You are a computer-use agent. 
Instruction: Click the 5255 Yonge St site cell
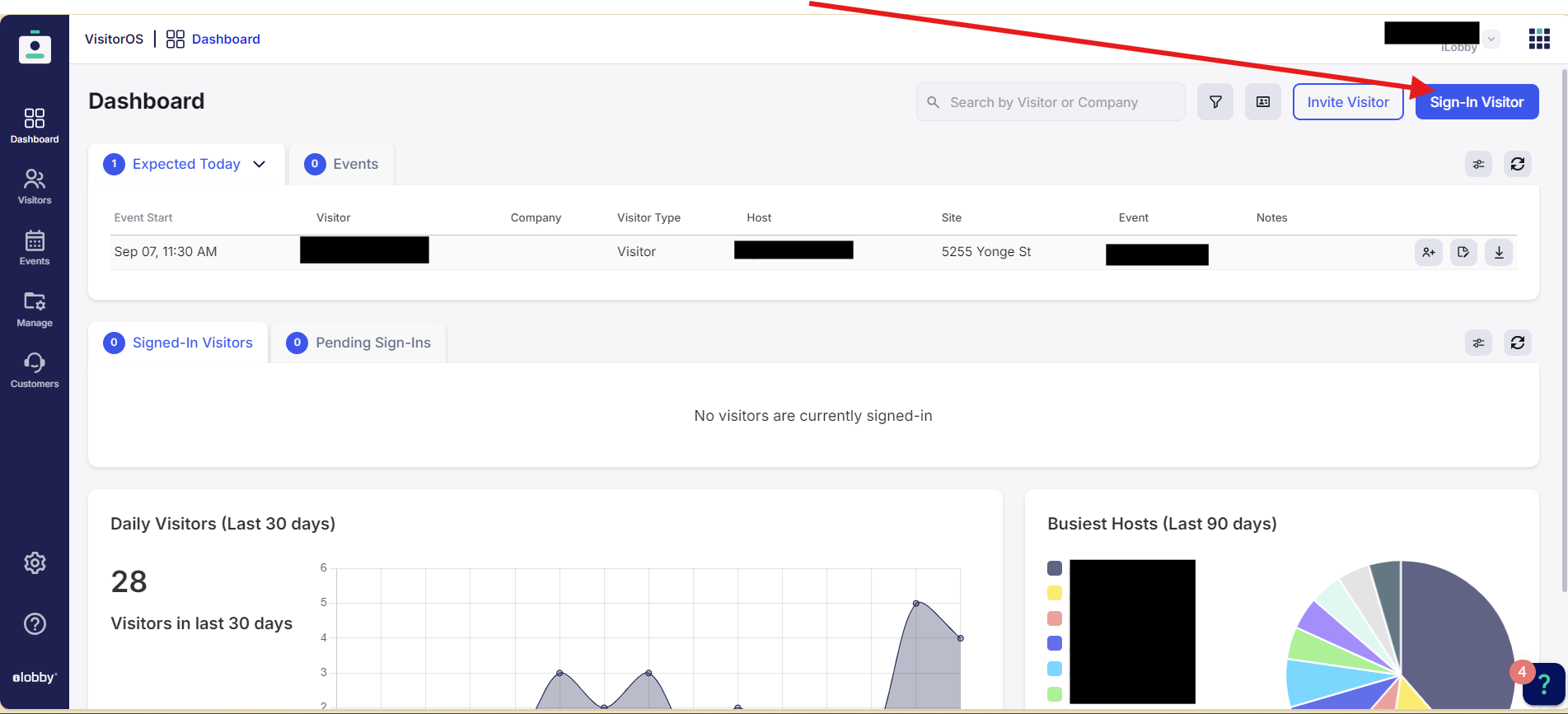tap(986, 252)
